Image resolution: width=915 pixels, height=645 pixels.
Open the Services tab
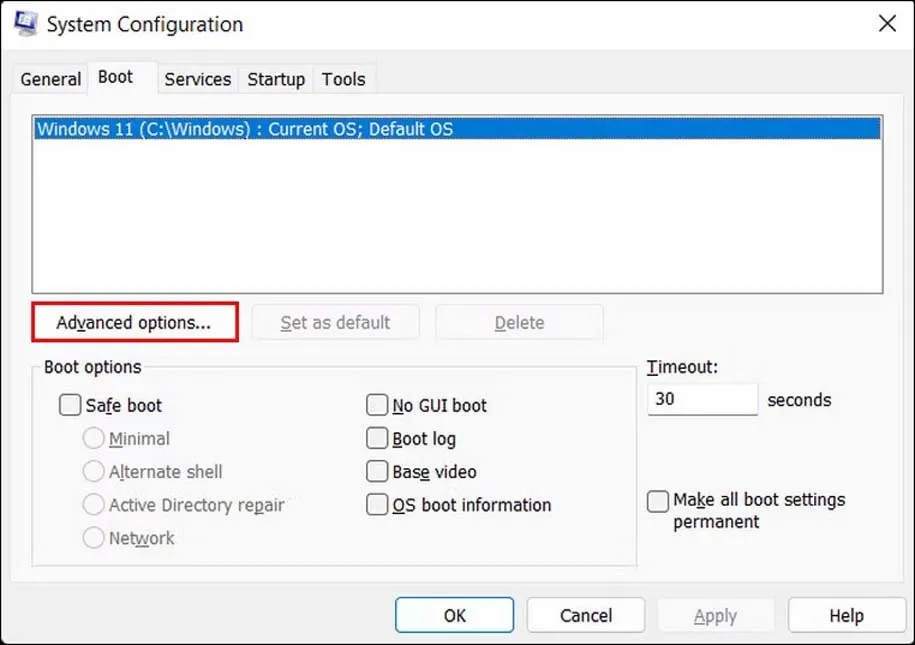[197, 79]
